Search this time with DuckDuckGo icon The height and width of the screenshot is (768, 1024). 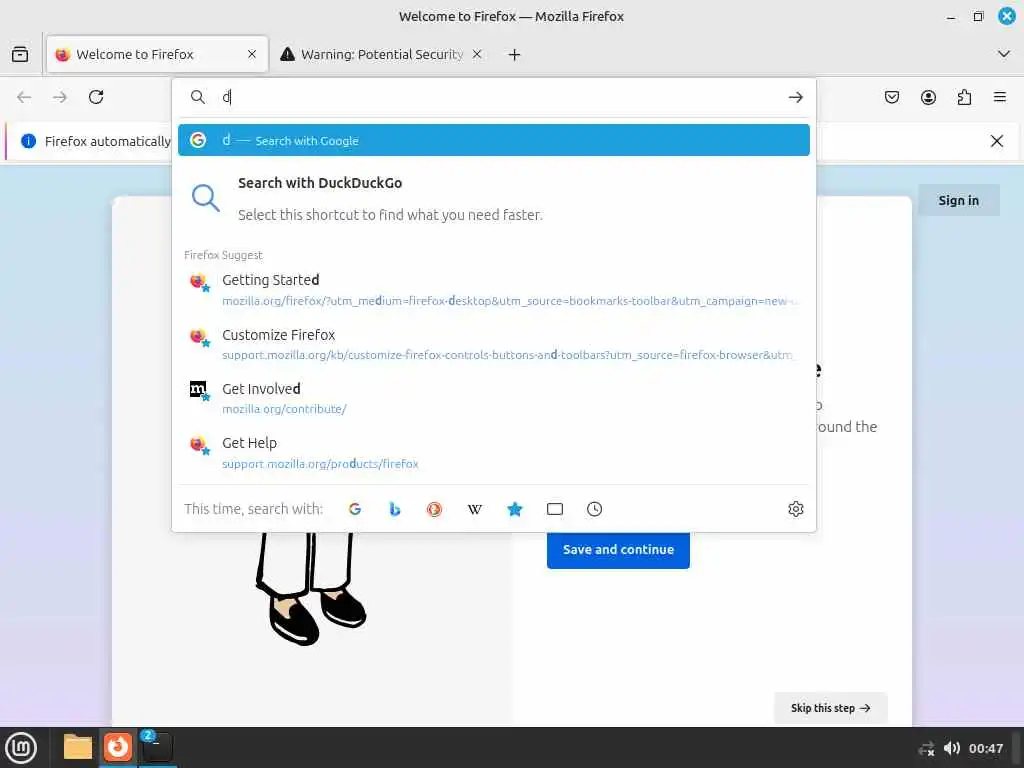434,509
